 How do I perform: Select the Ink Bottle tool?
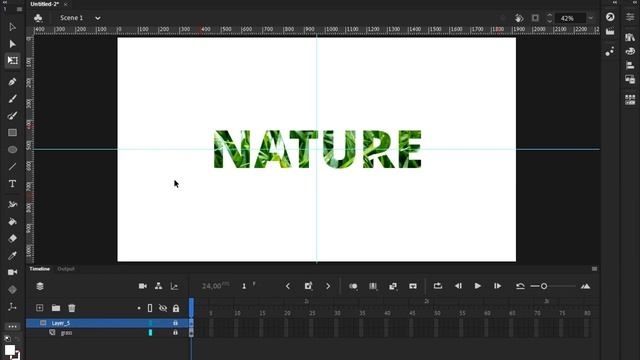tap(12, 204)
